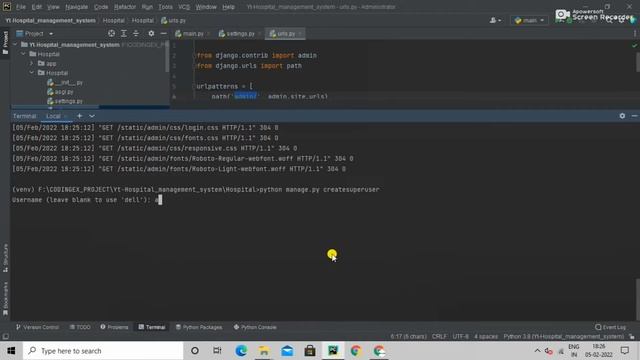Open the Python Packages tool window
The height and width of the screenshot is (360, 640).
199,327
